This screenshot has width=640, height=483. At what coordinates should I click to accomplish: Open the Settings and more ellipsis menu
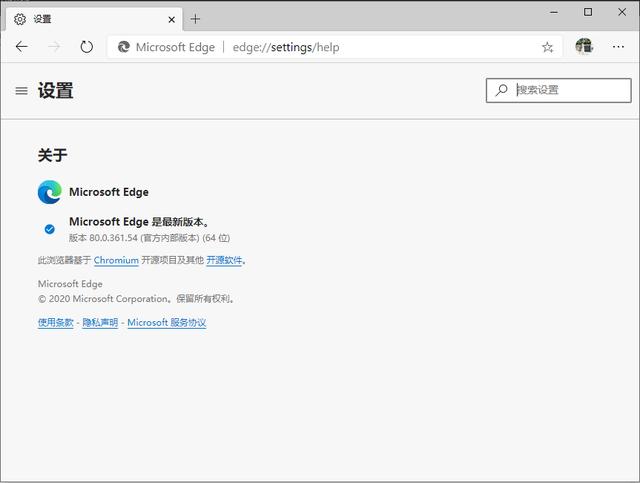tap(618, 47)
